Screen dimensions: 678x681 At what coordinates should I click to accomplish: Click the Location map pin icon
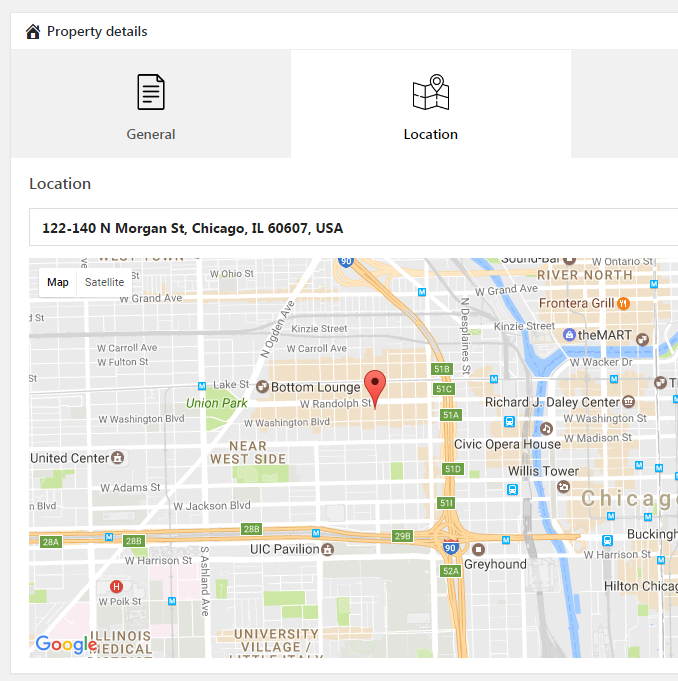point(430,92)
